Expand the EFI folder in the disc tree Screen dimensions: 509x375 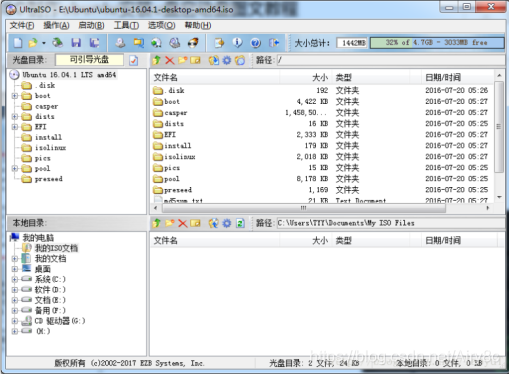pyautogui.click(x=15, y=127)
